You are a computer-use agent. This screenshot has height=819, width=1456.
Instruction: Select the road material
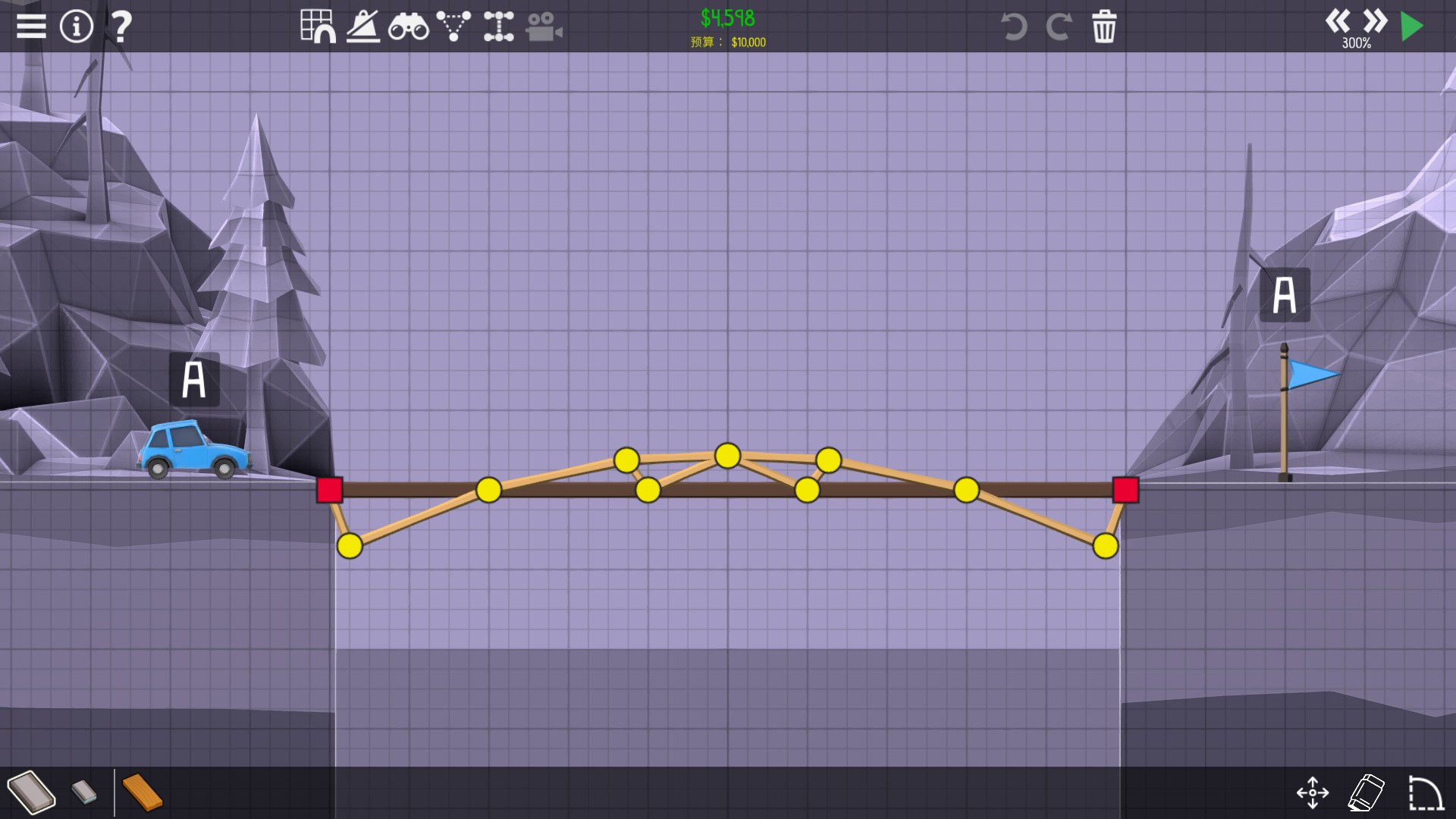[x=31, y=792]
